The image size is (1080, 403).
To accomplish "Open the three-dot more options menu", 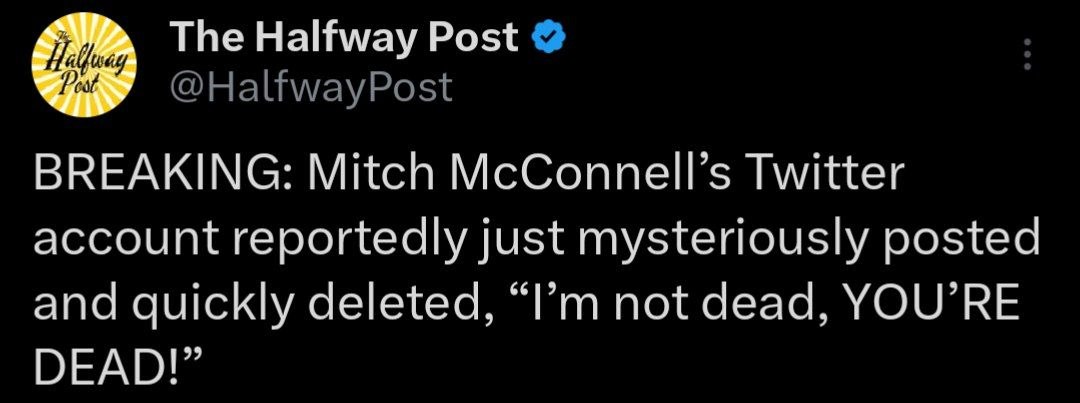I will point(1027,54).
